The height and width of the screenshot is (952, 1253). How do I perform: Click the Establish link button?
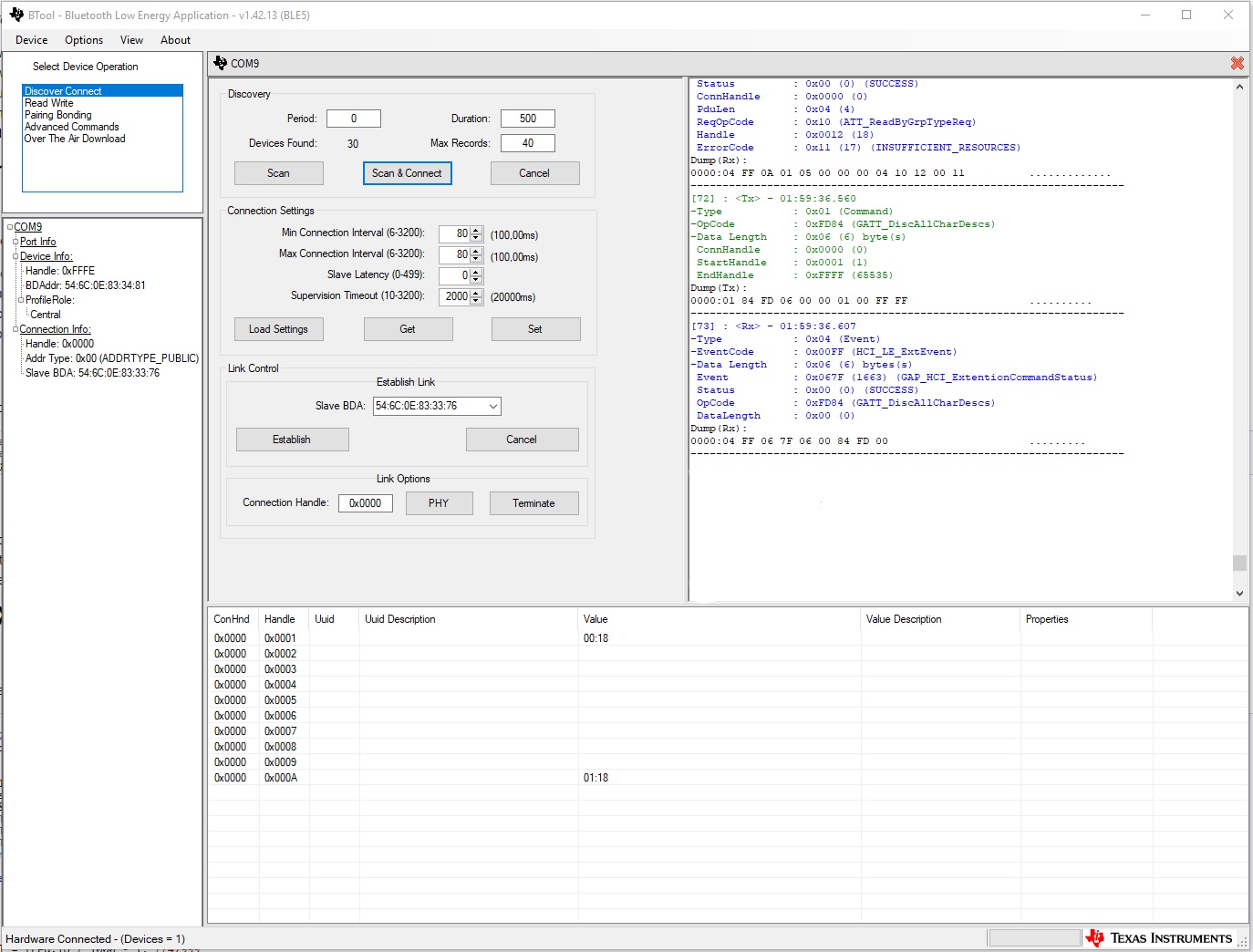click(x=292, y=440)
